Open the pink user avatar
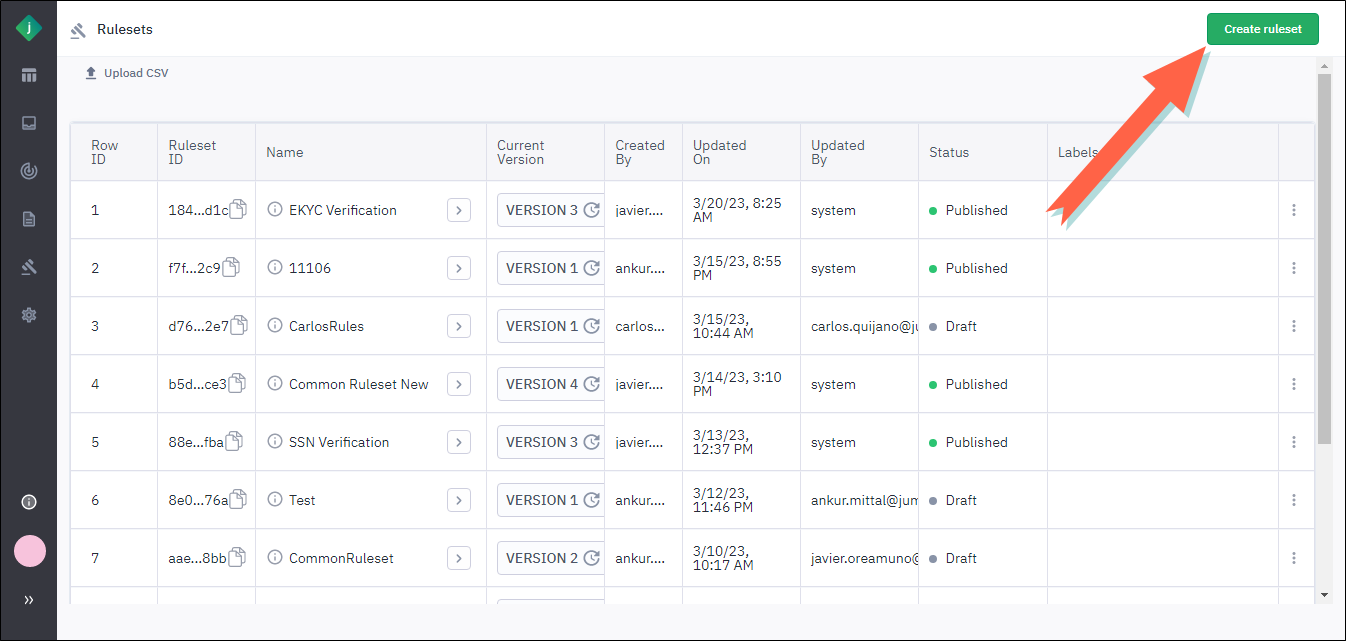The image size is (1346, 641). point(30,551)
